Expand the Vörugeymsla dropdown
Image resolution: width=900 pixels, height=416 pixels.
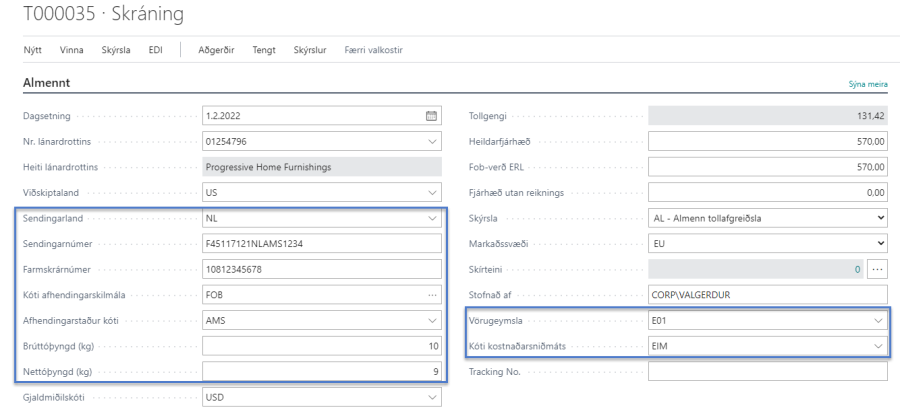click(x=877, y=321)
